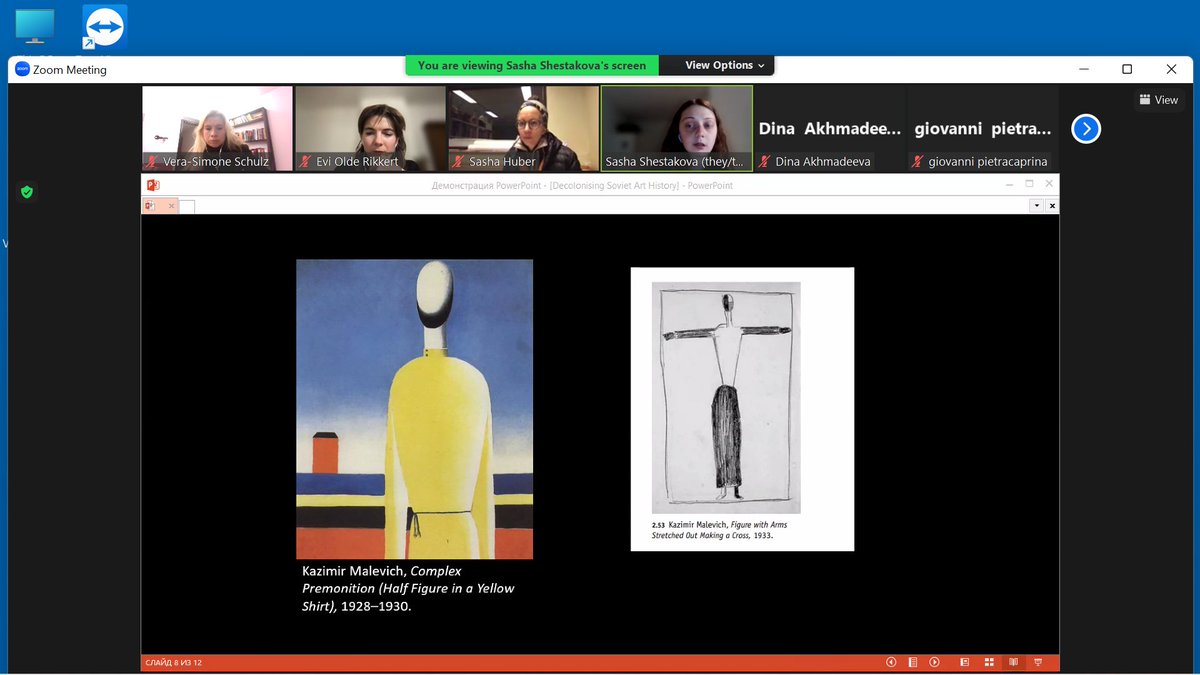Click the Figure with Arms Stretched drawing
1200x675 pixels.
[726, 397]
